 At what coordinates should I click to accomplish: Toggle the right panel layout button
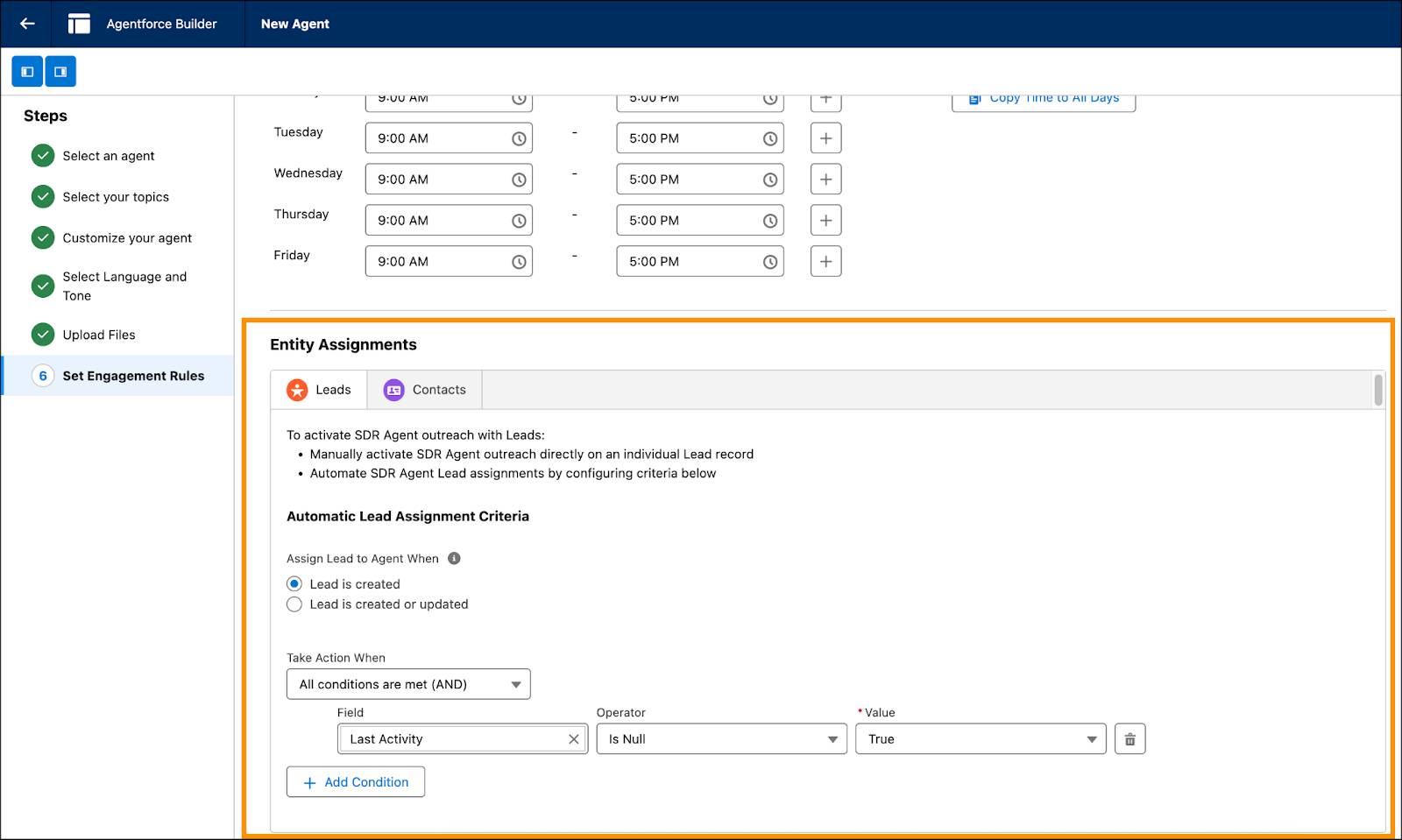point(60,72)
